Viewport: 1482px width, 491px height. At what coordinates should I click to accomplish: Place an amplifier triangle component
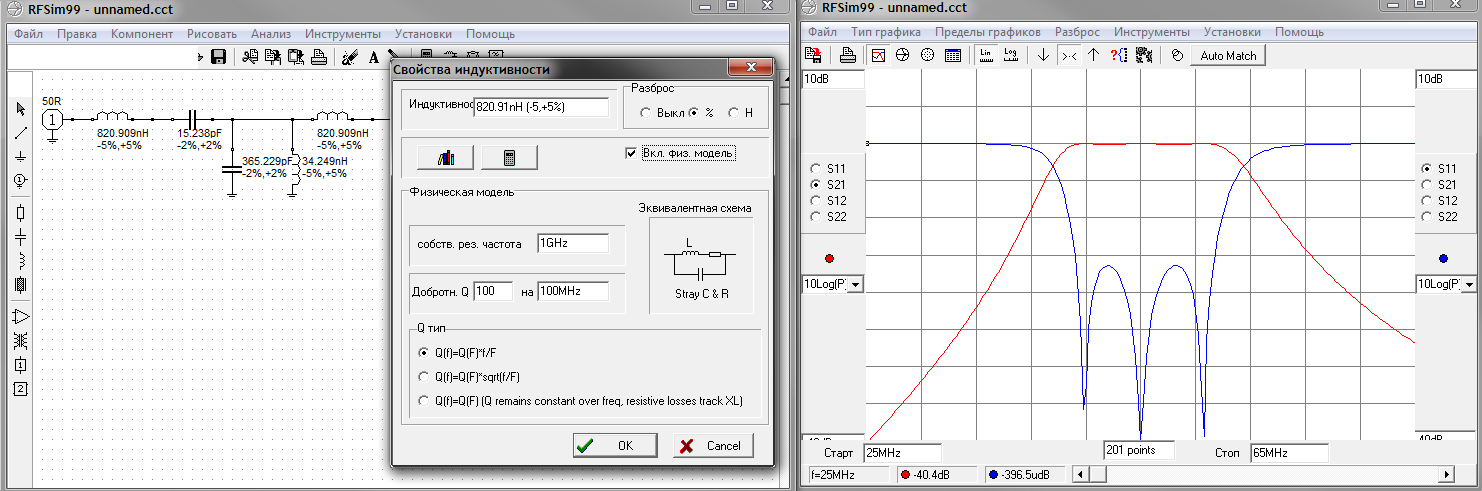[x=20, y=316]
